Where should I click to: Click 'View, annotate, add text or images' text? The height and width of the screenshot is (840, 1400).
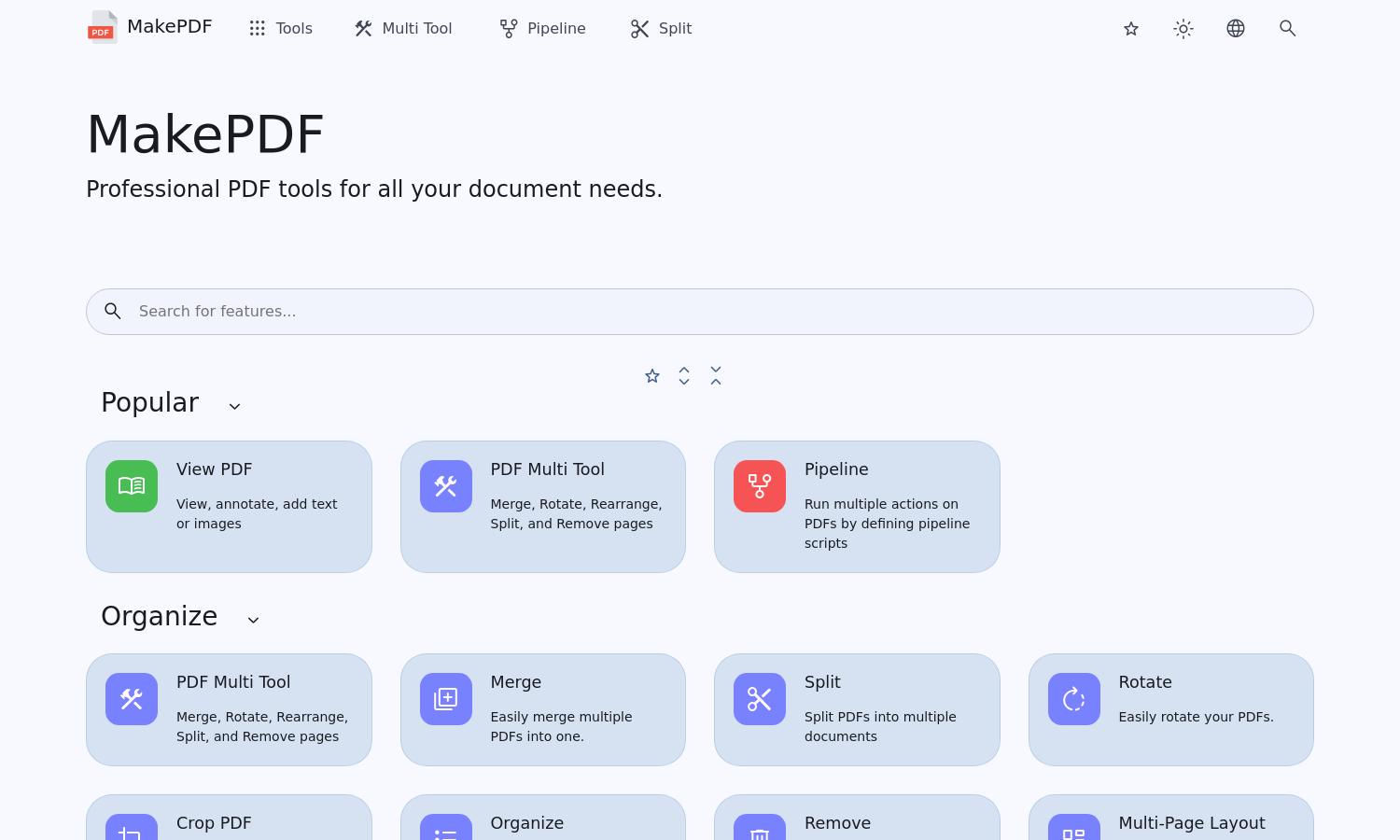click(x=257, y=514)
